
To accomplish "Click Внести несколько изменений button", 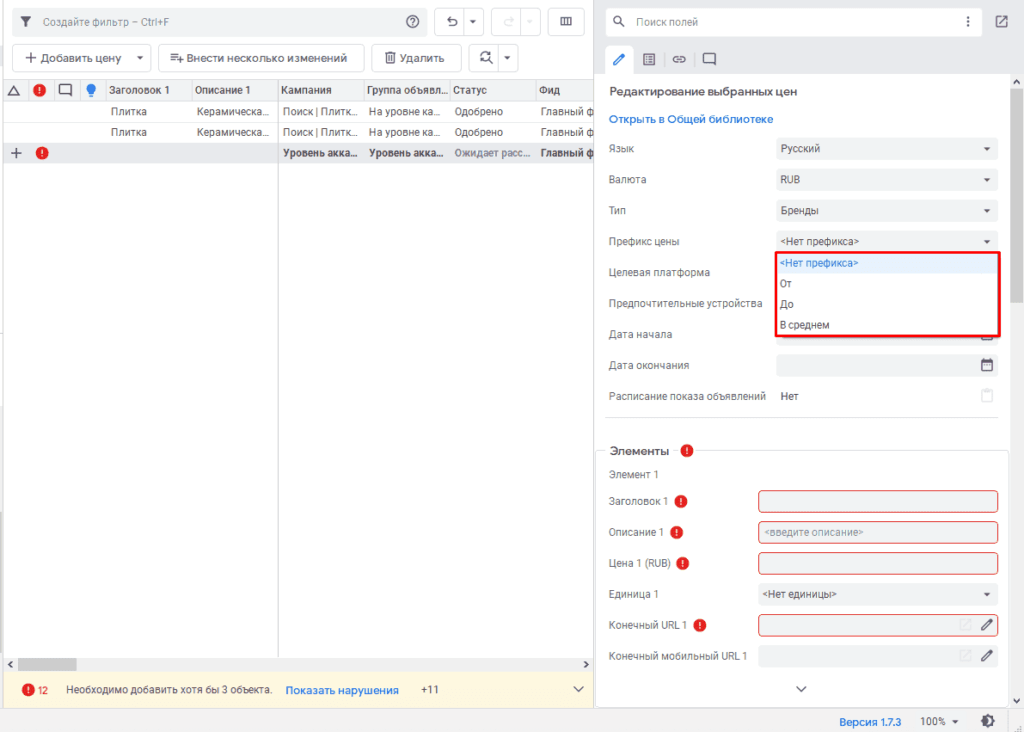I will click(x=261, y=57).
